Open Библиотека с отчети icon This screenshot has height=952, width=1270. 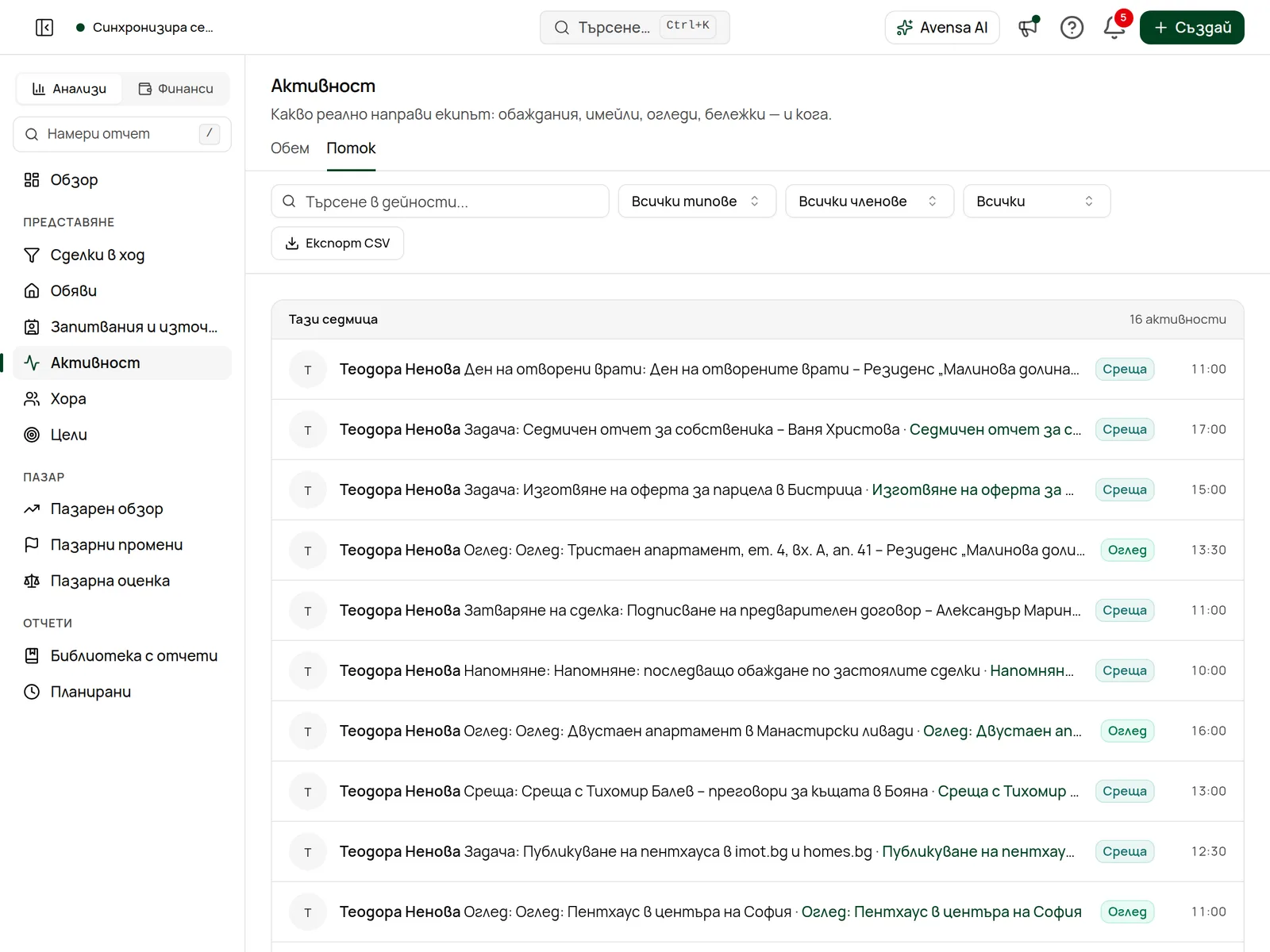click(x=32, y=656)
